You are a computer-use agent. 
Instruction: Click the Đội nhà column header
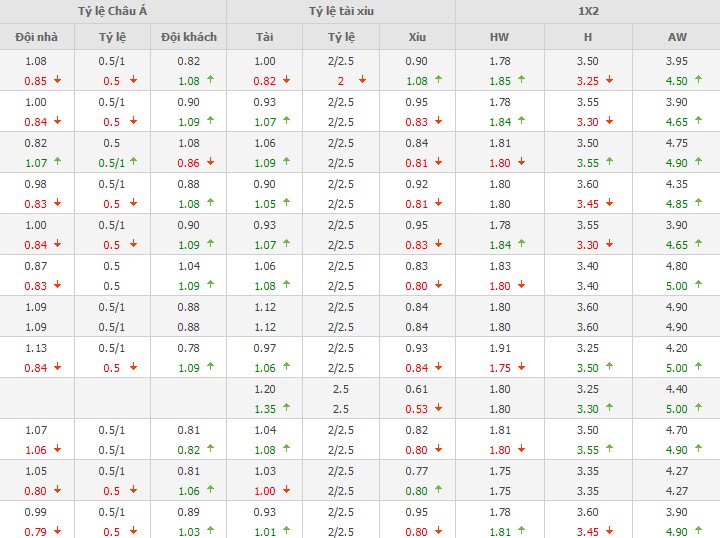click(36, 37)
